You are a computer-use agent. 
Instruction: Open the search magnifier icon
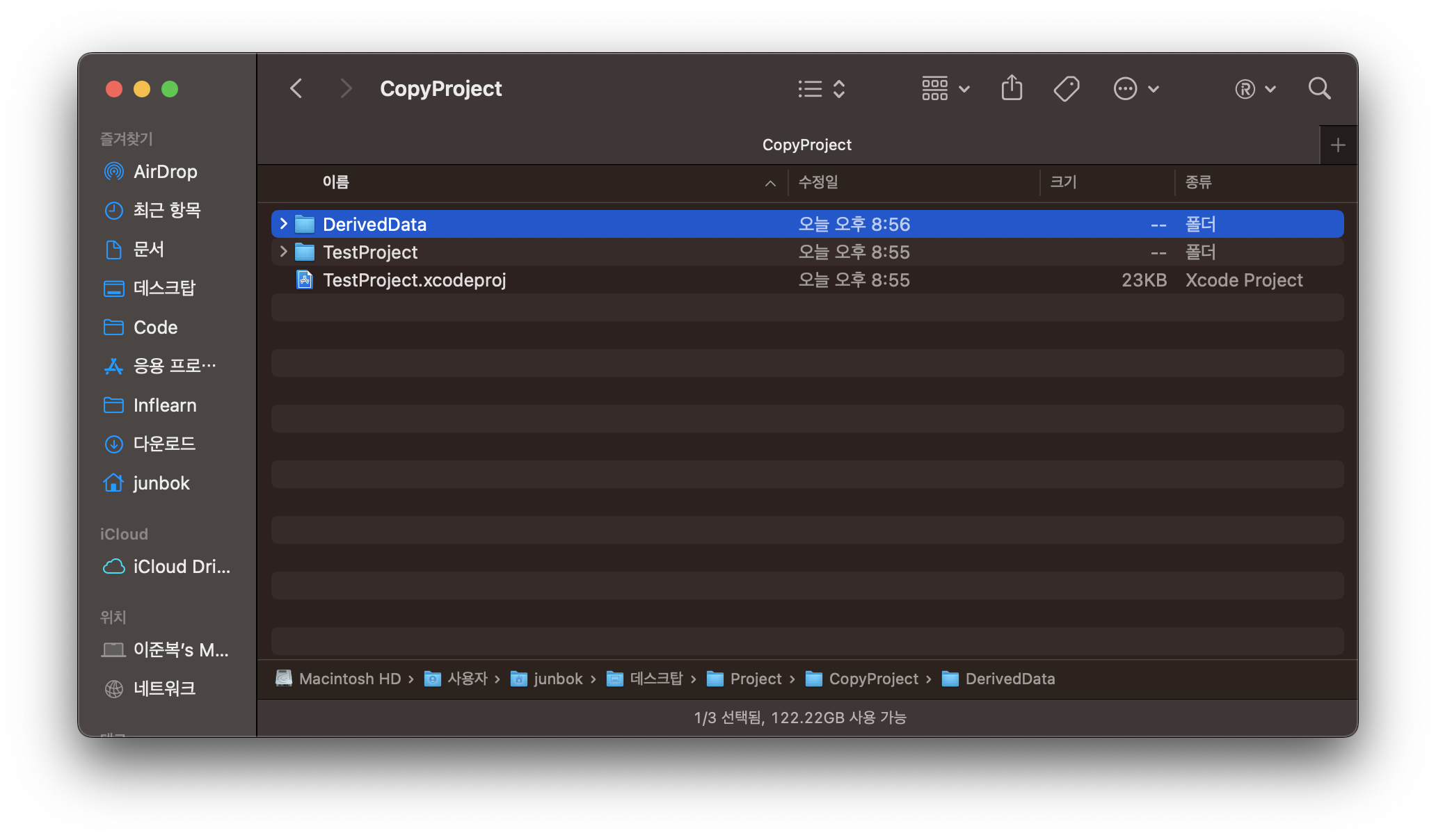point(1319,88)
